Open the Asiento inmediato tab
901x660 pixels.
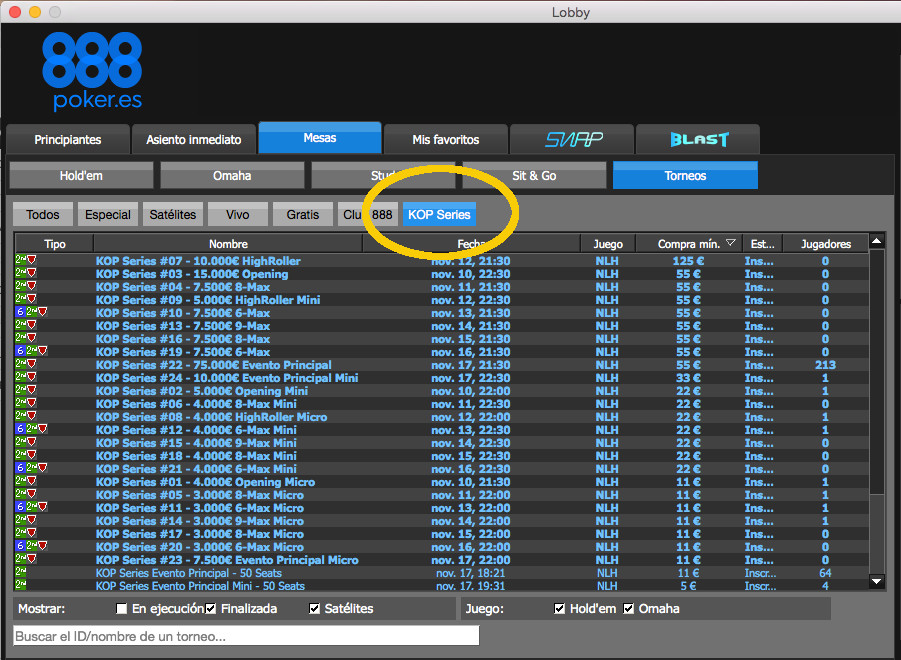194,139
